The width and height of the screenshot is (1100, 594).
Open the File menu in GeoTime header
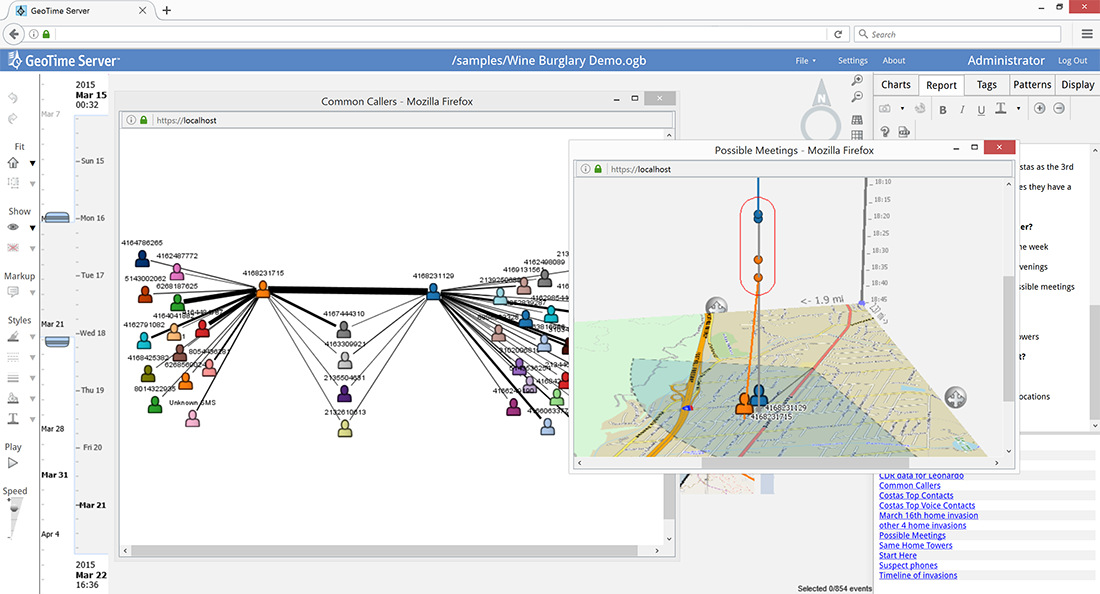coord(805,61)
